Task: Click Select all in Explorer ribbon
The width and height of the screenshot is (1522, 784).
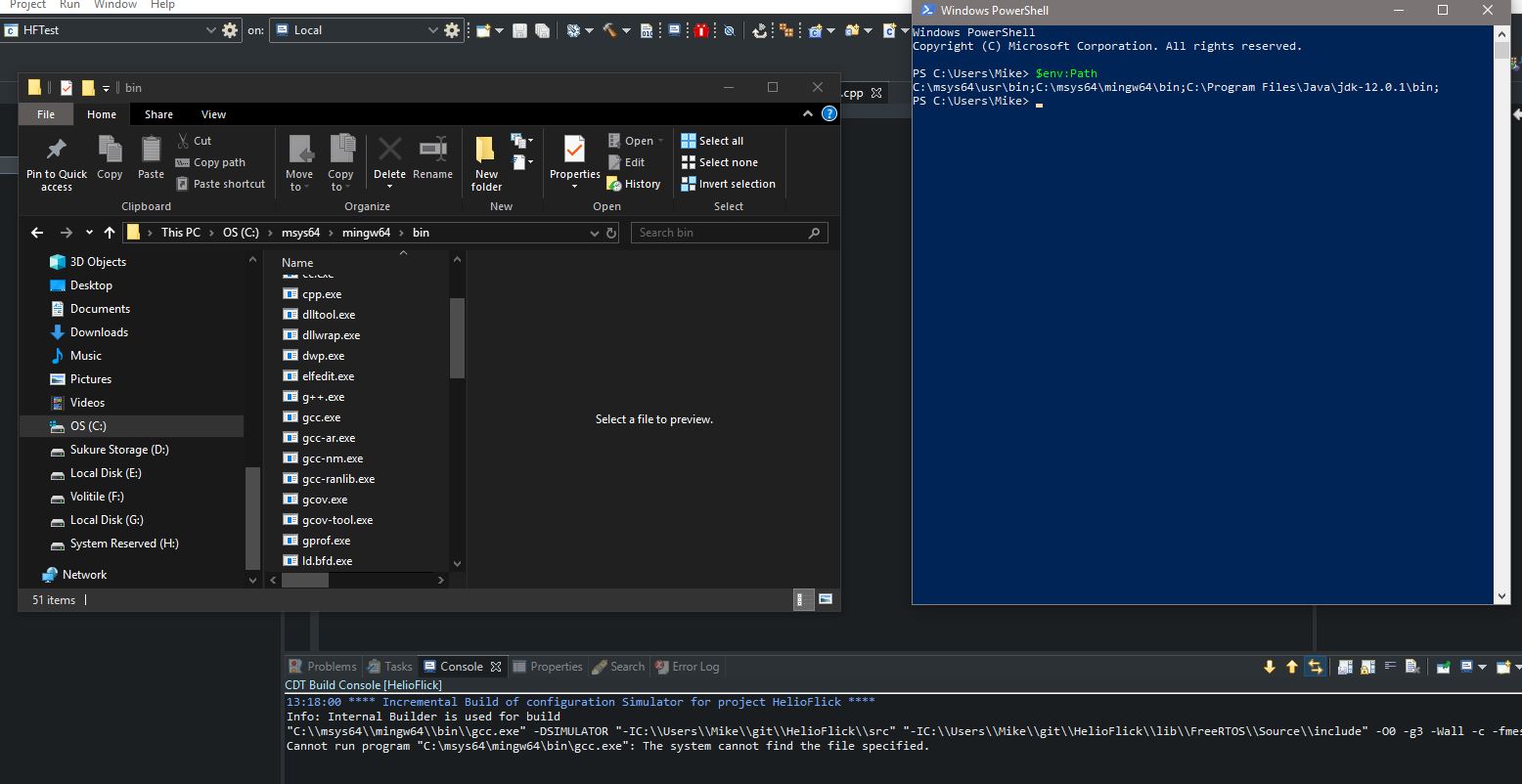Action: click(x=712, y=141)
